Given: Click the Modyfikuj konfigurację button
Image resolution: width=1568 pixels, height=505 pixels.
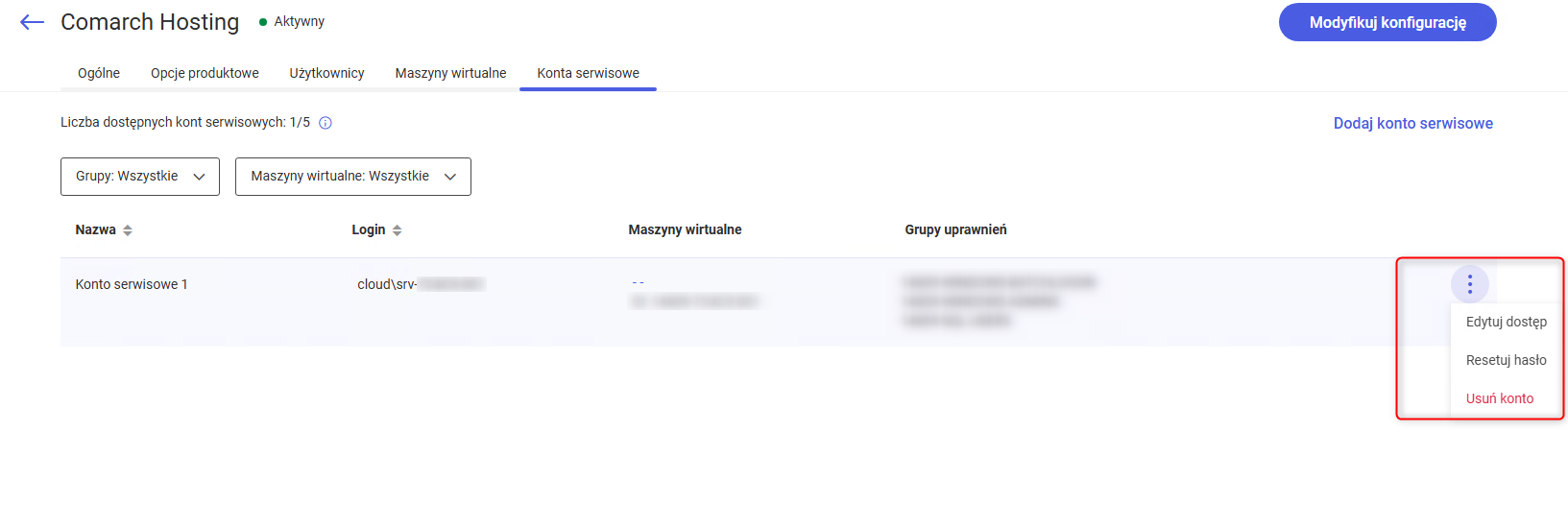Looking at the screenshot, I should pyautogui.click(x=1387, y=22).
